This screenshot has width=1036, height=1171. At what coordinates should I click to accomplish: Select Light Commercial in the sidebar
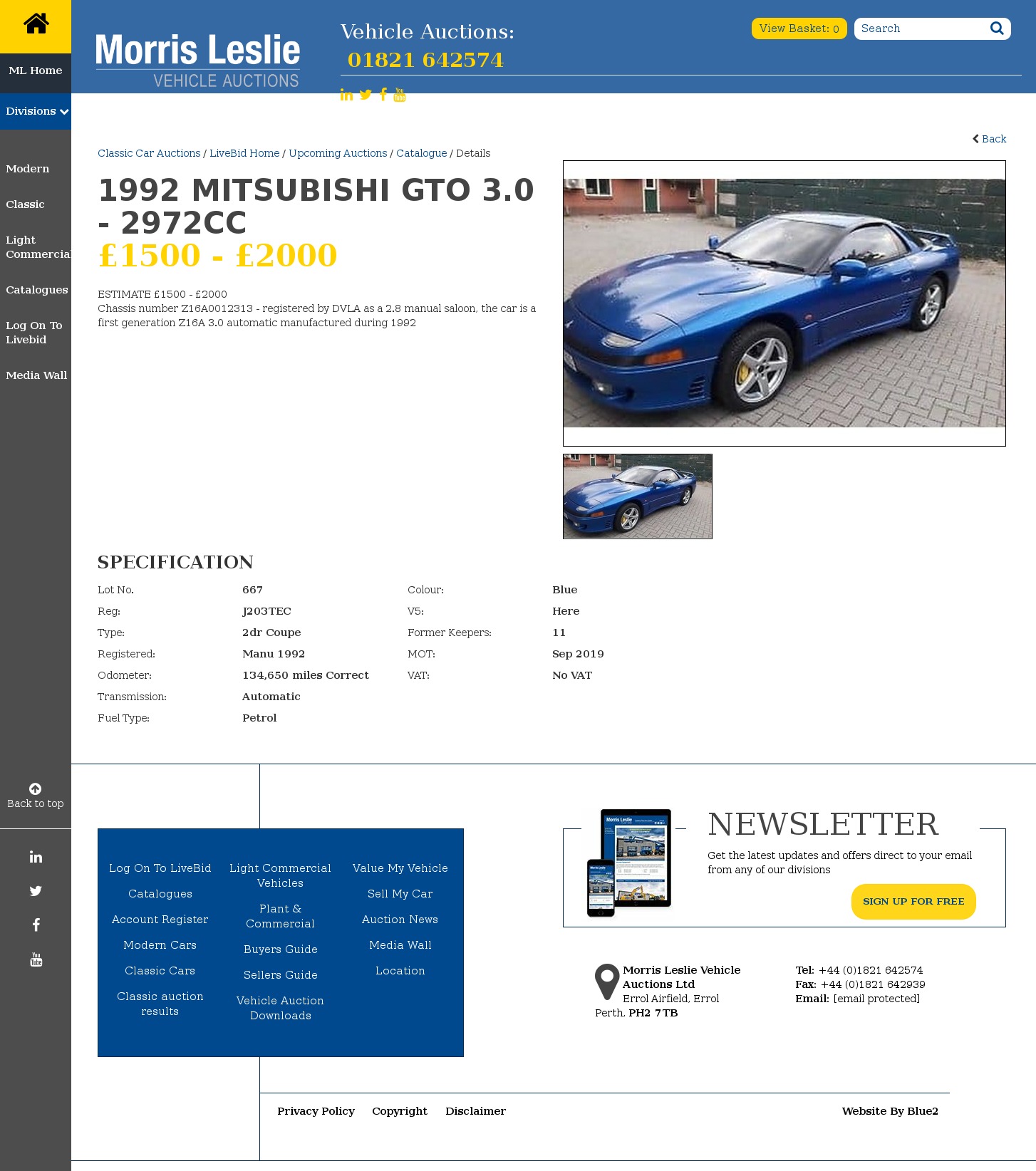(38, 247)
